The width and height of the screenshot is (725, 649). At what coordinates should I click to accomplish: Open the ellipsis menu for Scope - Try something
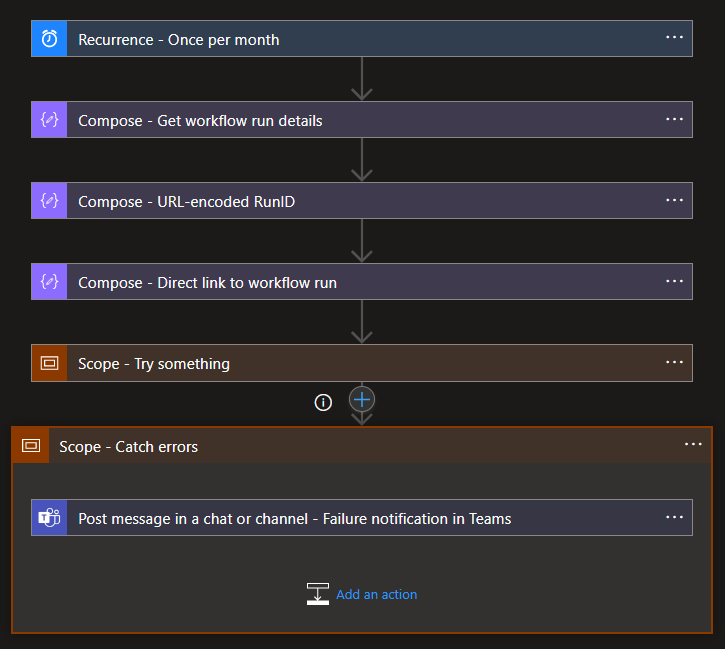[674, 362]
